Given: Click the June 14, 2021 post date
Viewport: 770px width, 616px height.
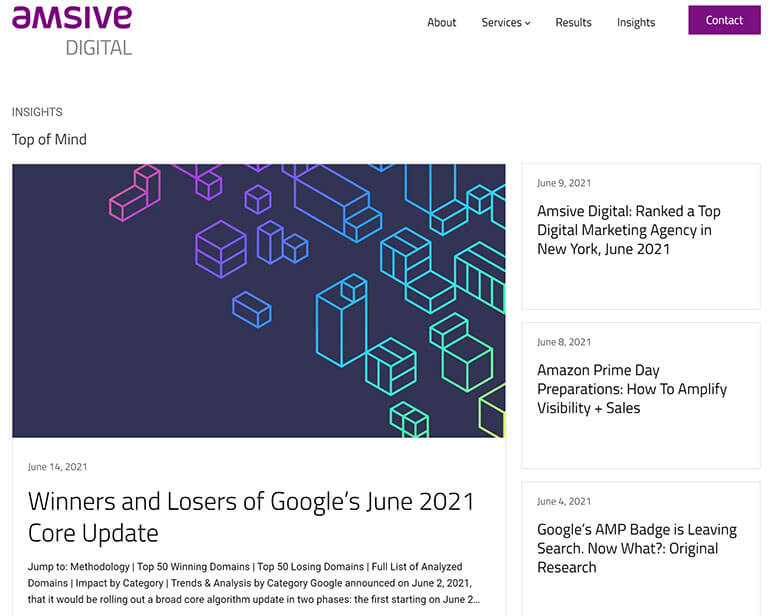Looking at the screenshot, I should (57, 467).
